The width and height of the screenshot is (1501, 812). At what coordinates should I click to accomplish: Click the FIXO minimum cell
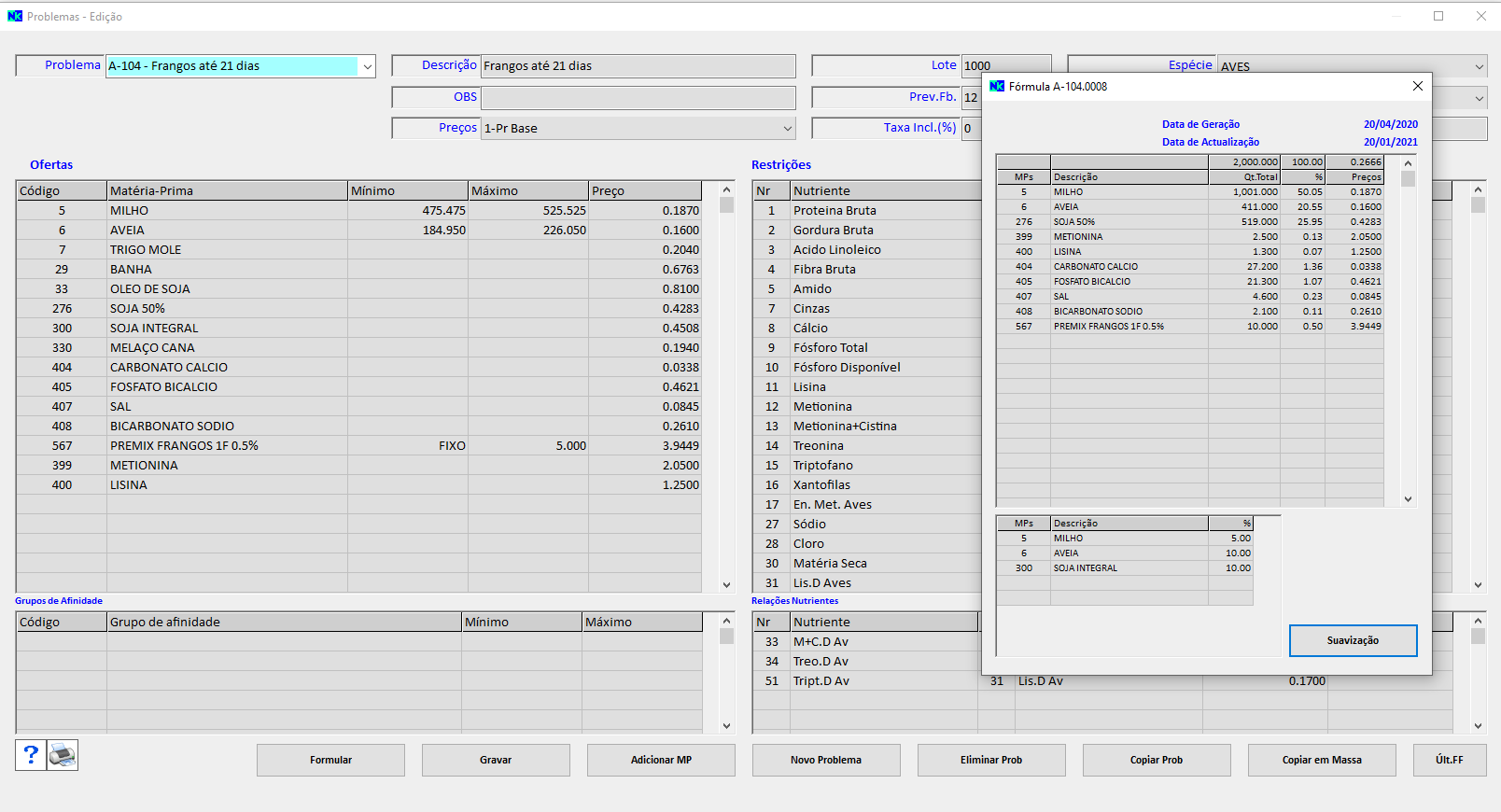point(408,446)
